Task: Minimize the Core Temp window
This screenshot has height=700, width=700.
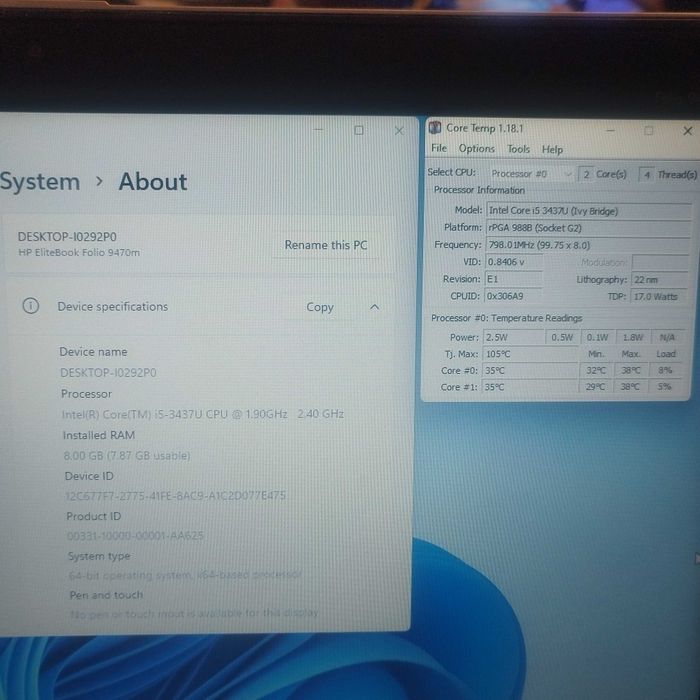Action: (x=610, y=130)
